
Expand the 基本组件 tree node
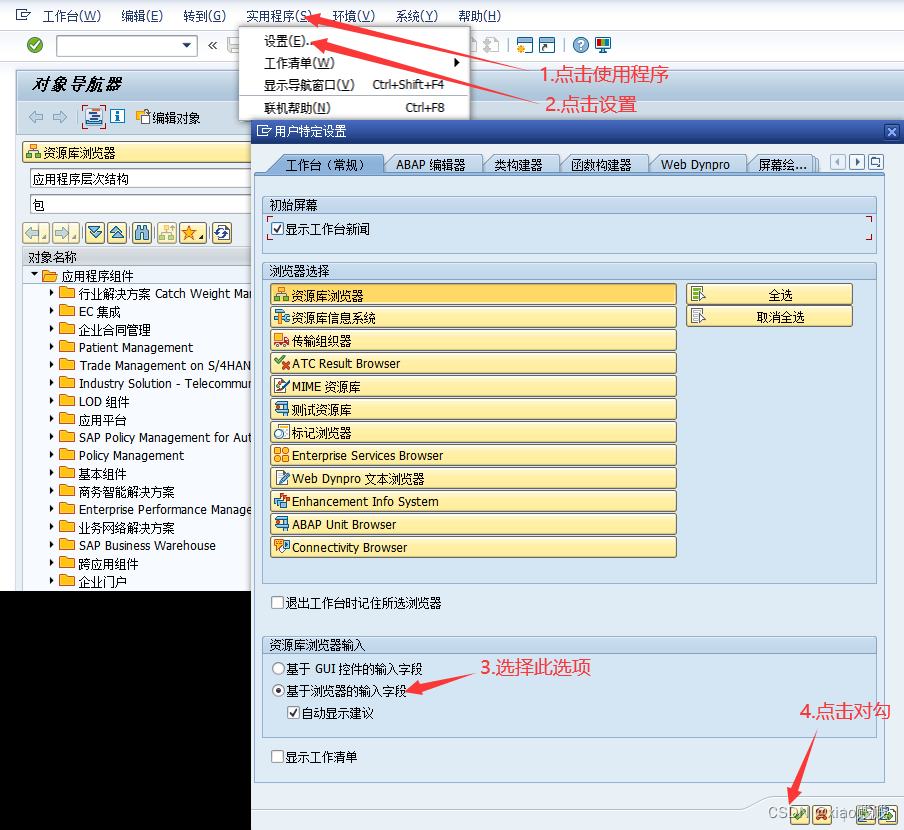(x=51, y=473)
